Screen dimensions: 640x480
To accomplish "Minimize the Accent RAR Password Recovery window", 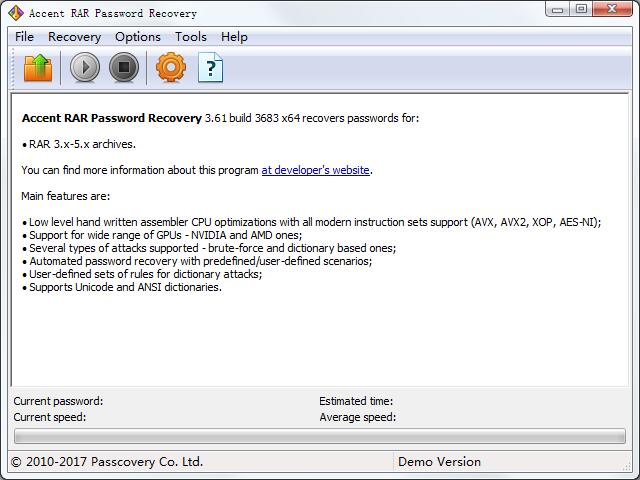I will 558,10.
